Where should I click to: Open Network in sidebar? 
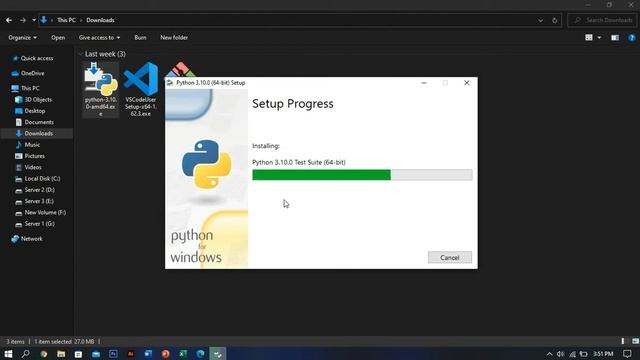click(x=27, y=239)
